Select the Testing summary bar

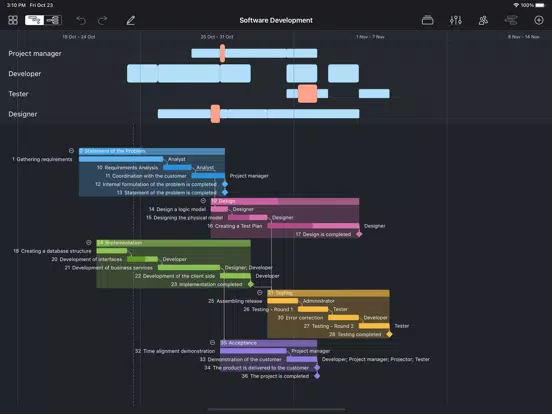[x=328, y=293]
